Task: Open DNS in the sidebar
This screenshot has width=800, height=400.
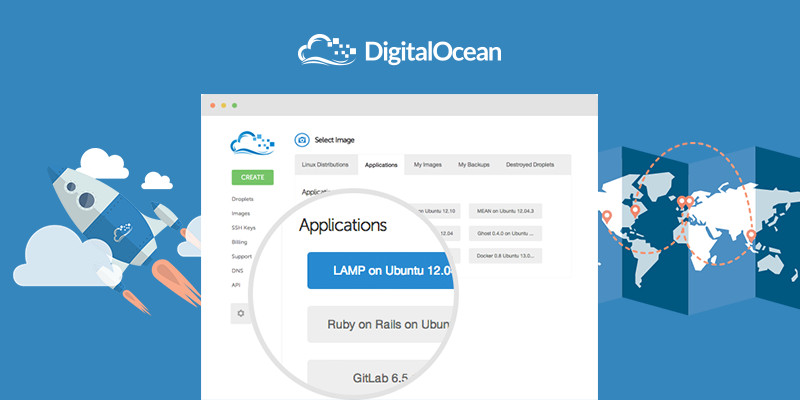Action: click(237, 270)
